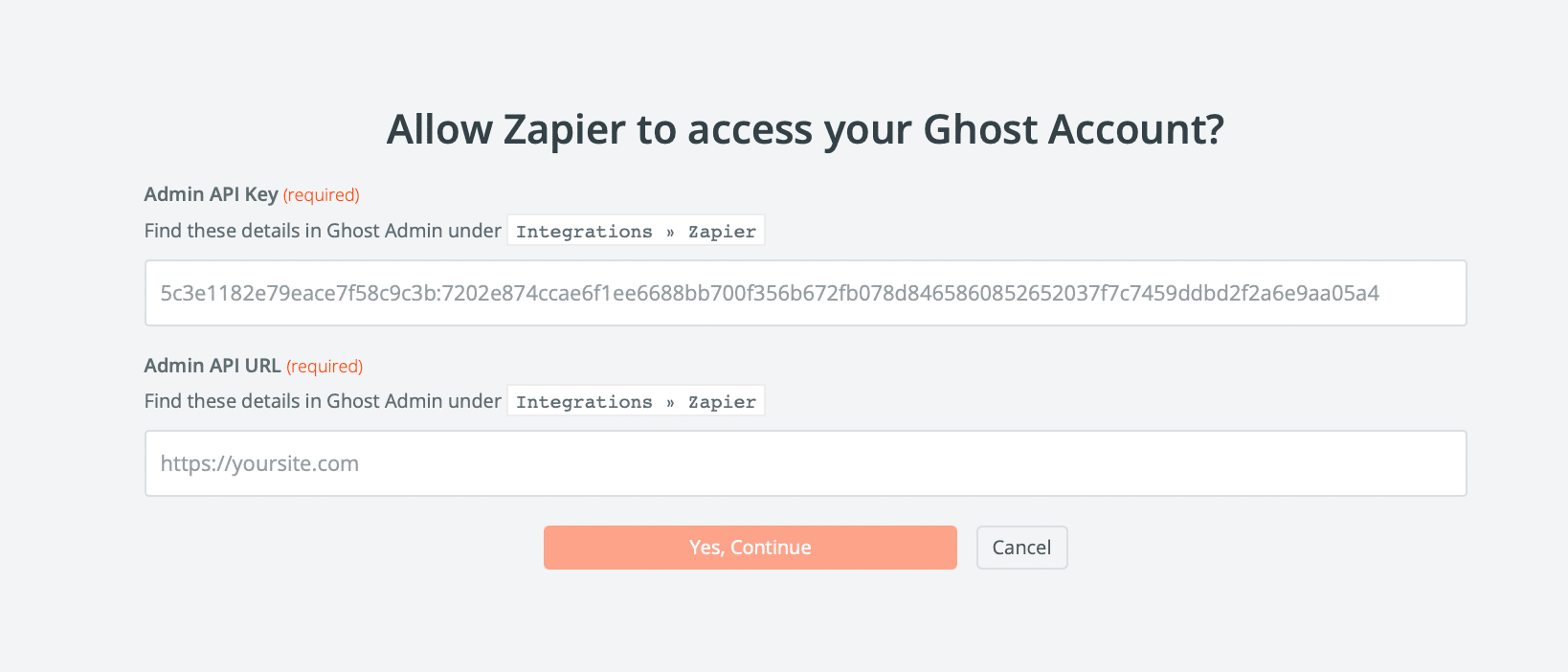Click the word "Allow" in the heading
This screenshot has height=672, width=1568.
439,130
